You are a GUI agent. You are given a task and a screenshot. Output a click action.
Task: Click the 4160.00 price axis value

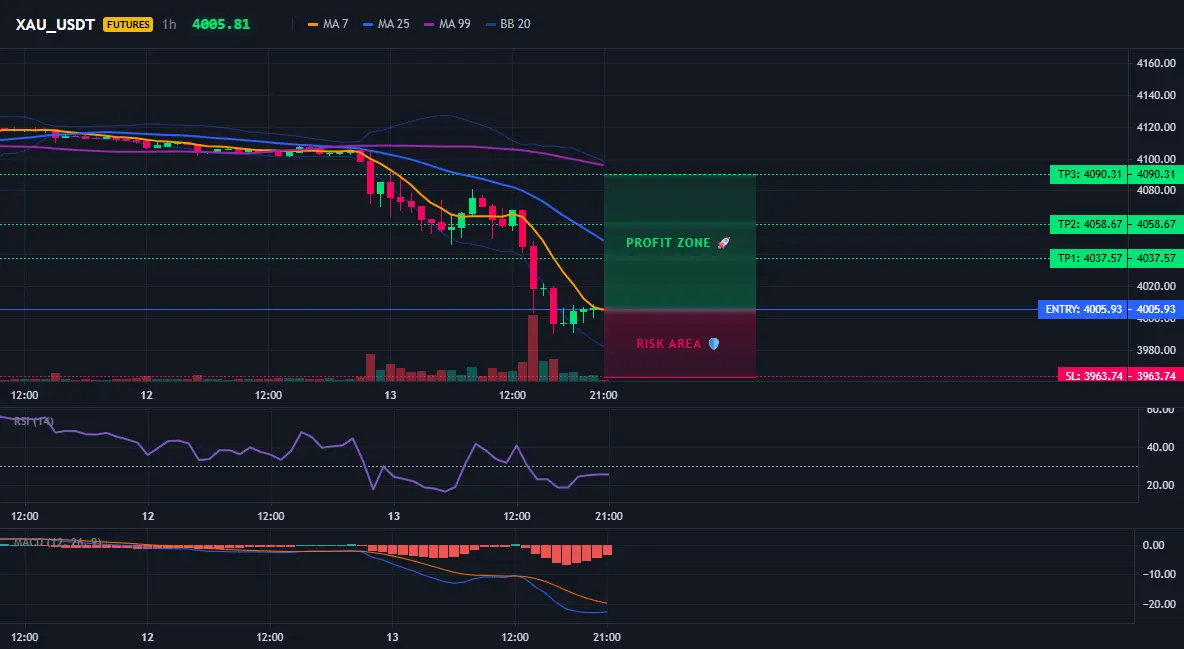1156,63
